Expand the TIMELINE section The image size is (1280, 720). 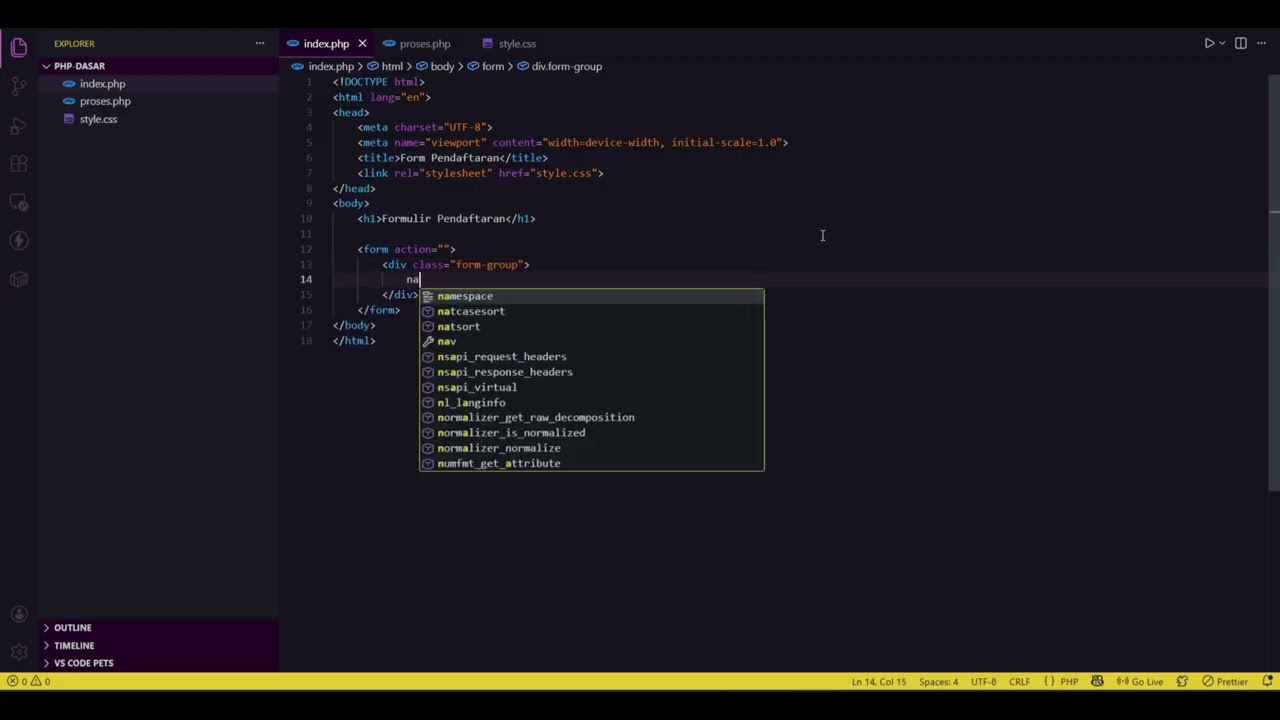tap(74, 646)
